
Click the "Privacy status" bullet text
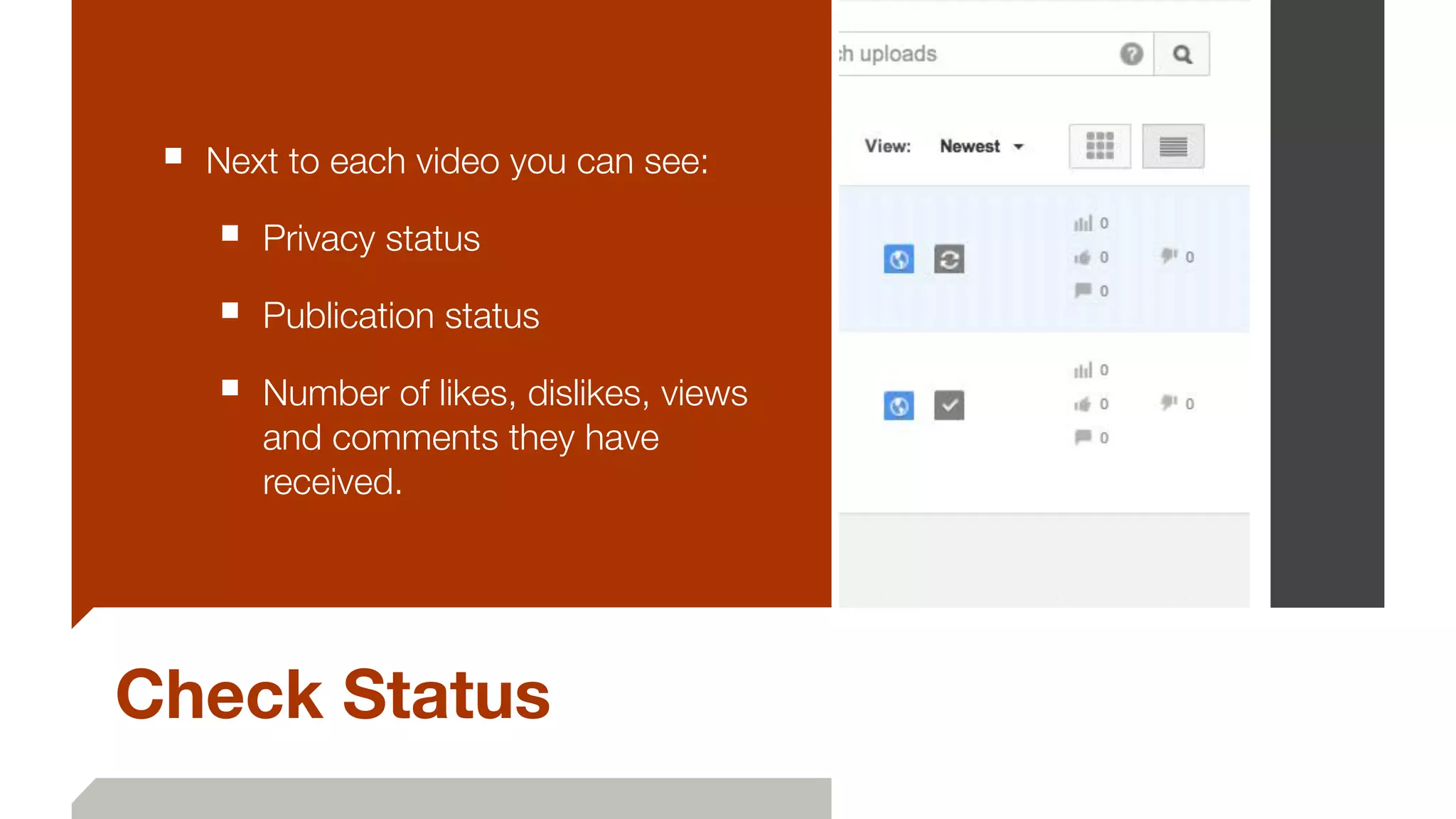(371, 238)
